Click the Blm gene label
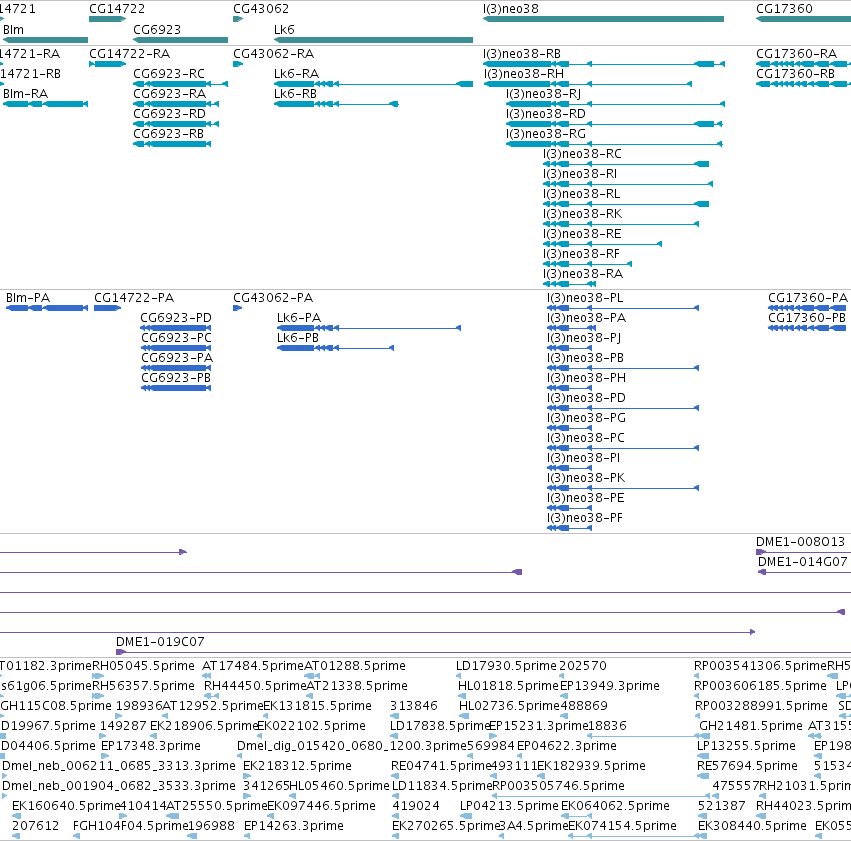 14,29
